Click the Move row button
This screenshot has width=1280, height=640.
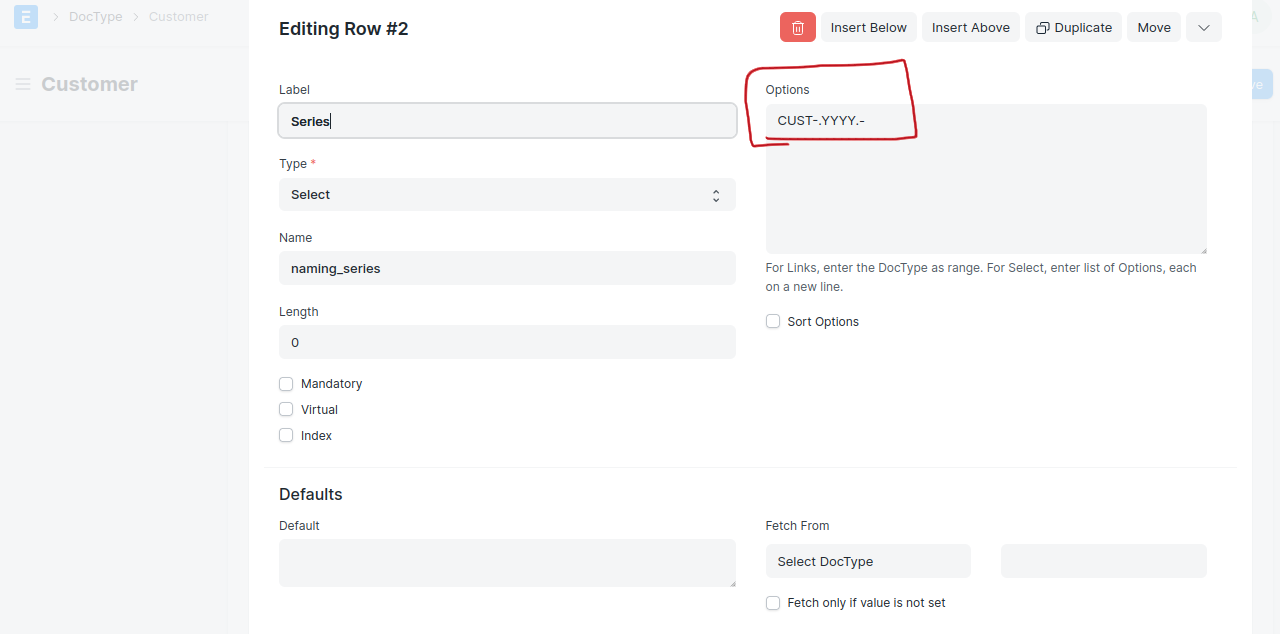coord(1153,28)
